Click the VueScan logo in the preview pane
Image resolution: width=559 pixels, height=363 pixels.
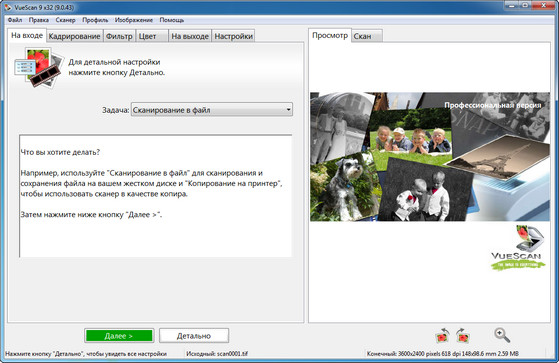coord(518,247)
